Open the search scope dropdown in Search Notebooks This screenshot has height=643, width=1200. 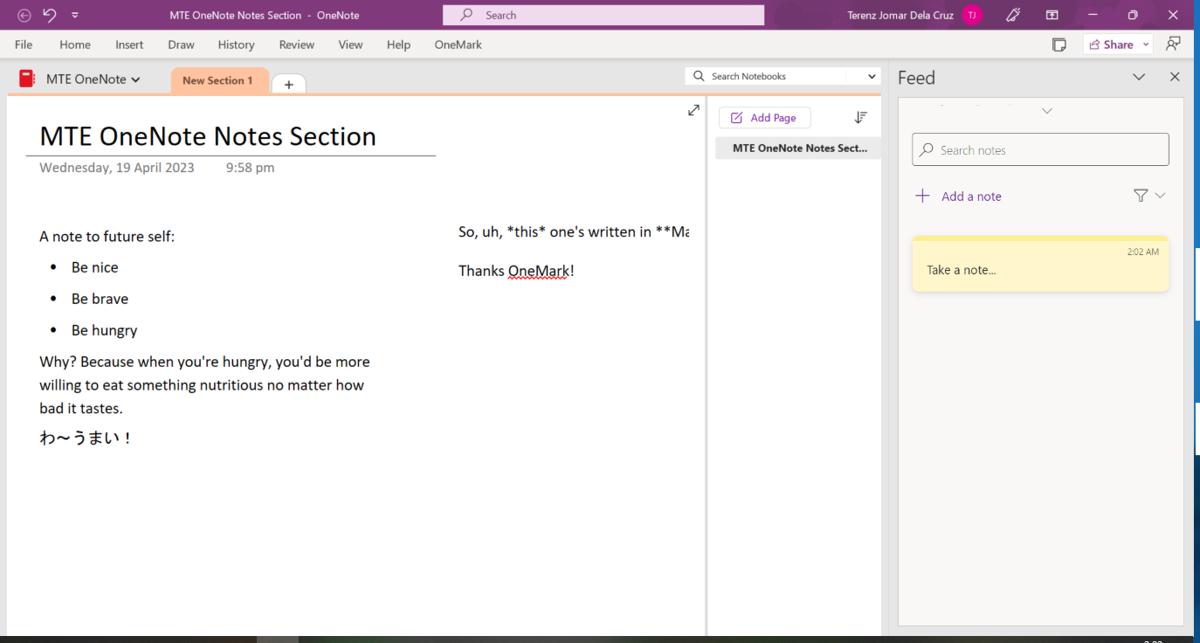tap(869, 75)
